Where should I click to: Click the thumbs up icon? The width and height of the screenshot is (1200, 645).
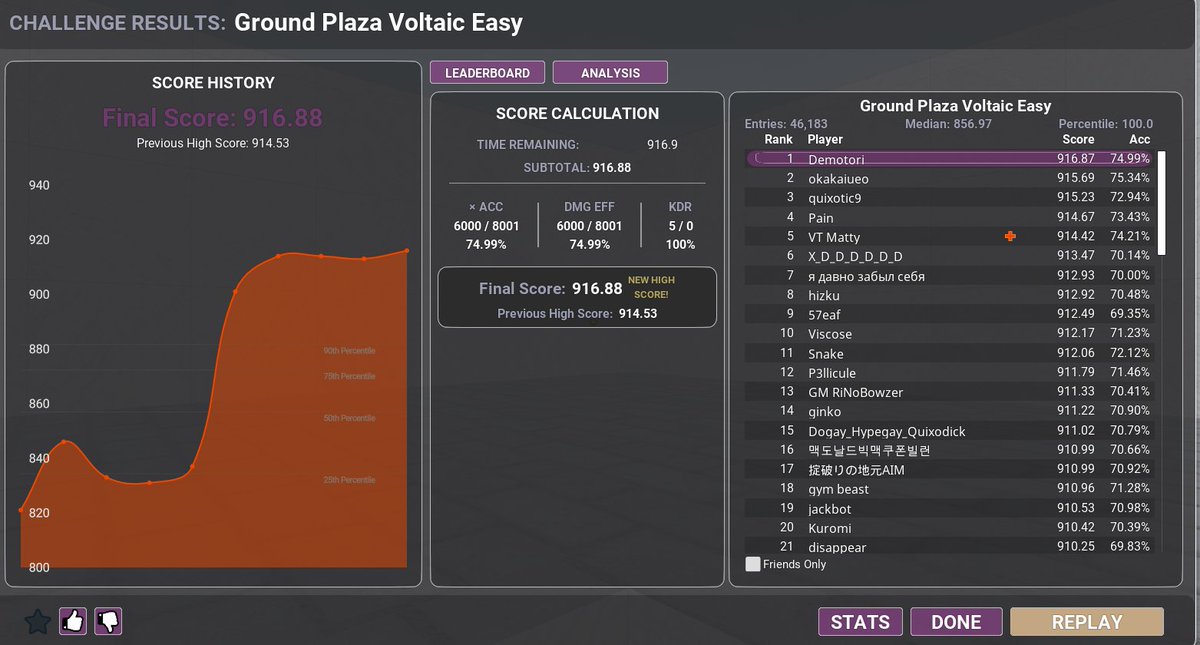click(73, 622)
